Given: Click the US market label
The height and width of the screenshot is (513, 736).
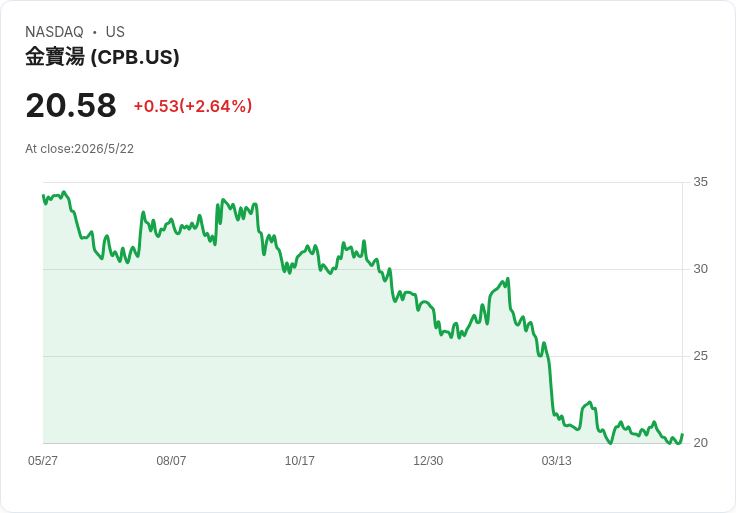Looking at the screenshot, I should (x=115, y=32).
